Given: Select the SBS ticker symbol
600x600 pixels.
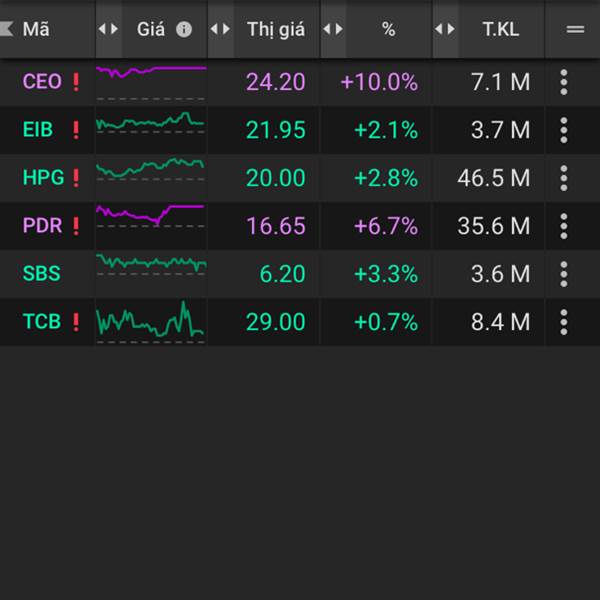Looking at the screenshot, I should [41, 274].
